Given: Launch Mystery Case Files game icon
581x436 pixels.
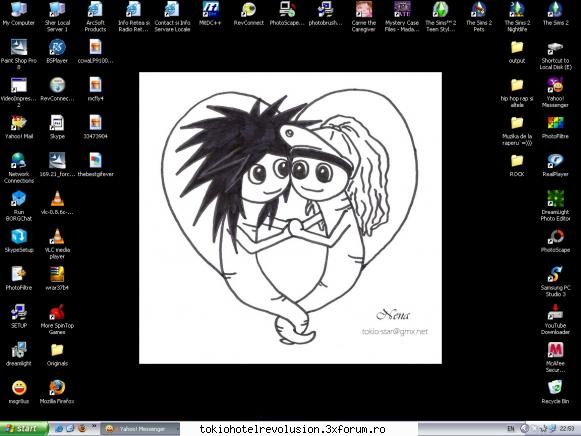Looking at the screenshot, I should point(402,17).
